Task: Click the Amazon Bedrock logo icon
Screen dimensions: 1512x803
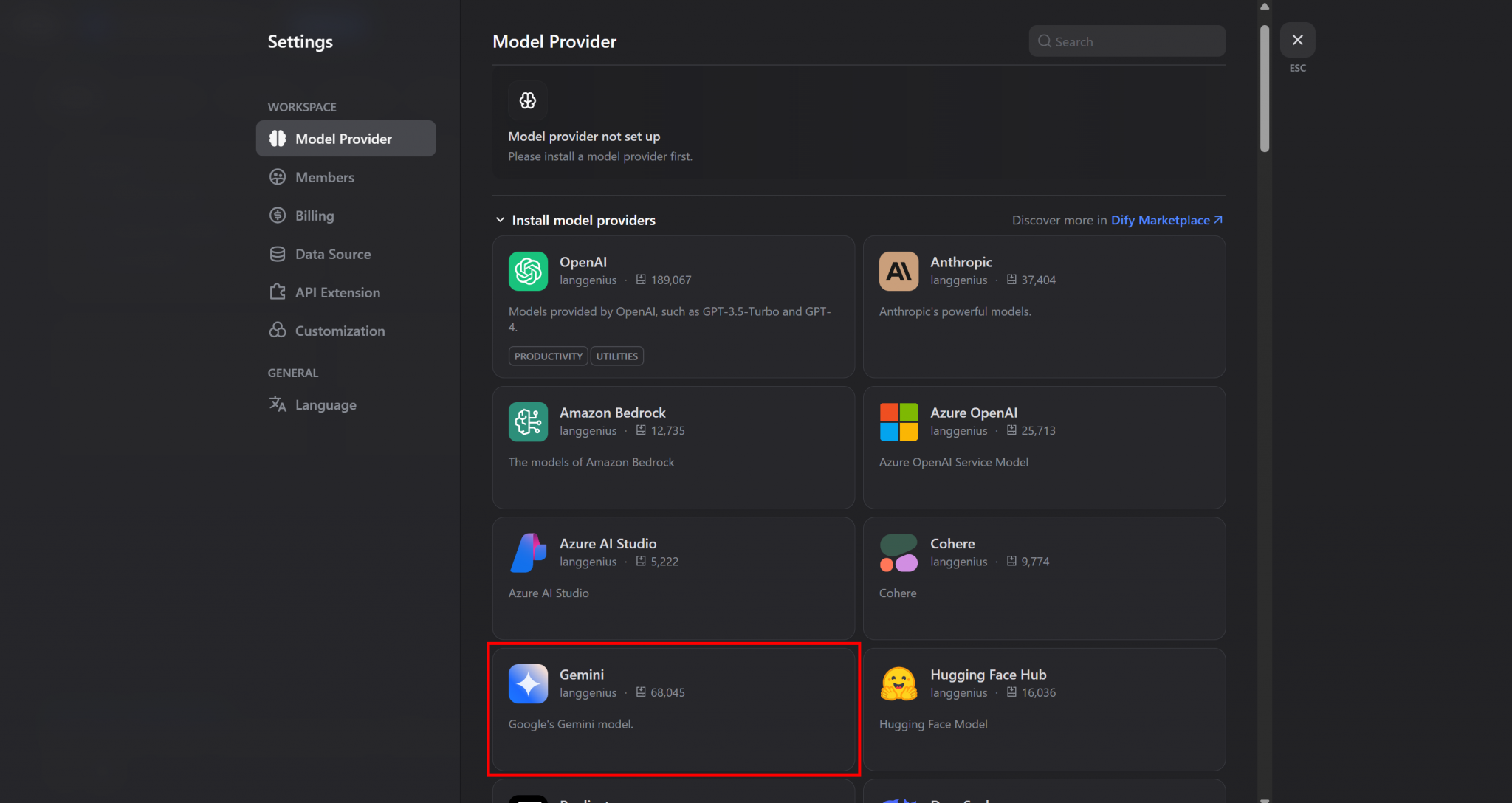Action: point(528,421)
